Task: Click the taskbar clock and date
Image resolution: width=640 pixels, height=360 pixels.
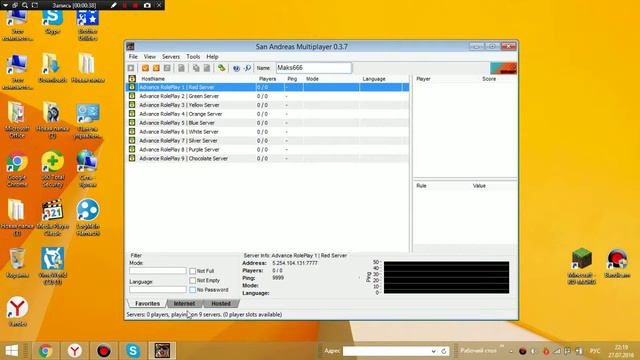Action: [x=621, y=351]
